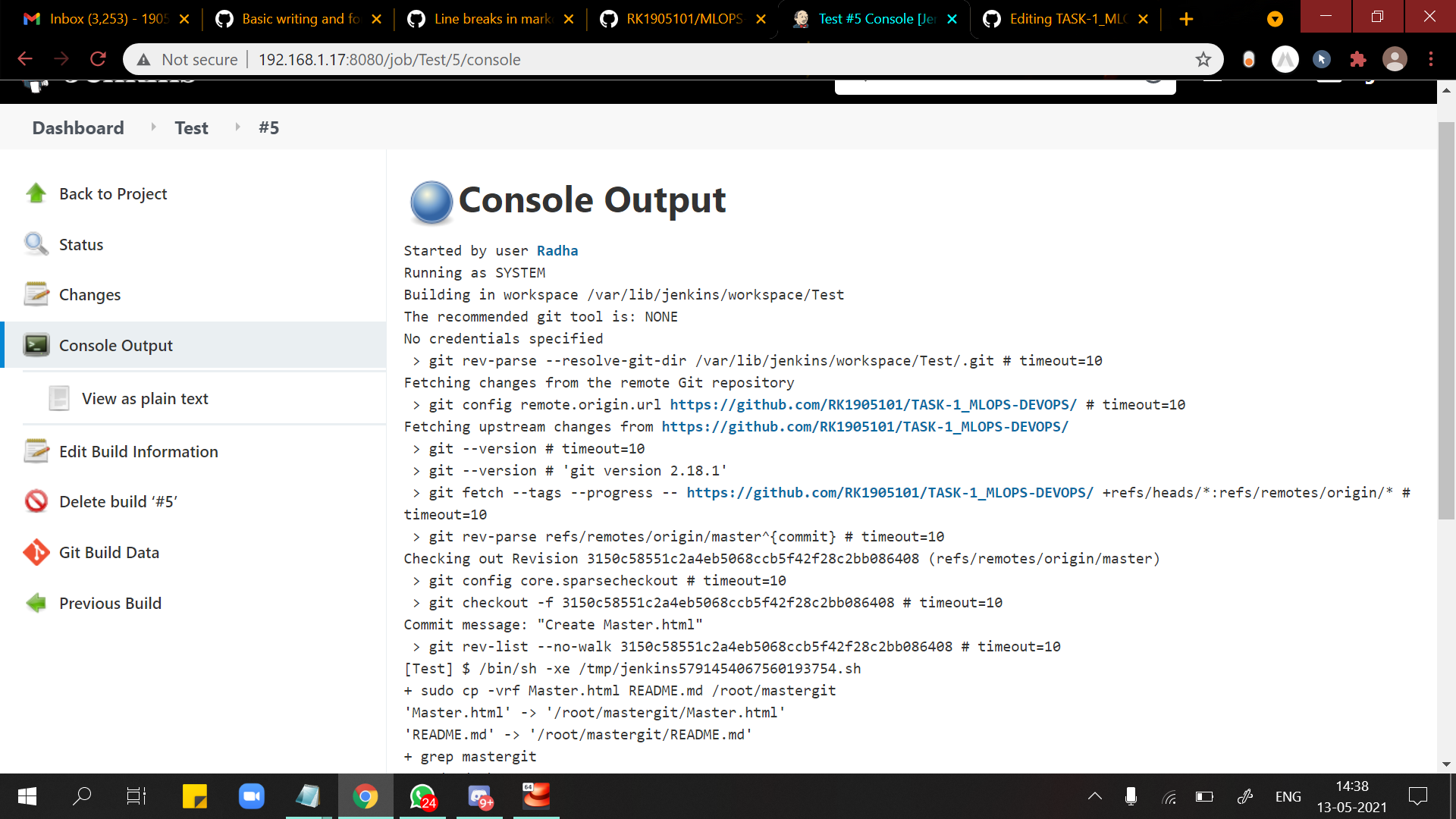Click the Commit message "Create Master.html" line
Viewport: 1456px width, 819px height.
tap(553, 624)
